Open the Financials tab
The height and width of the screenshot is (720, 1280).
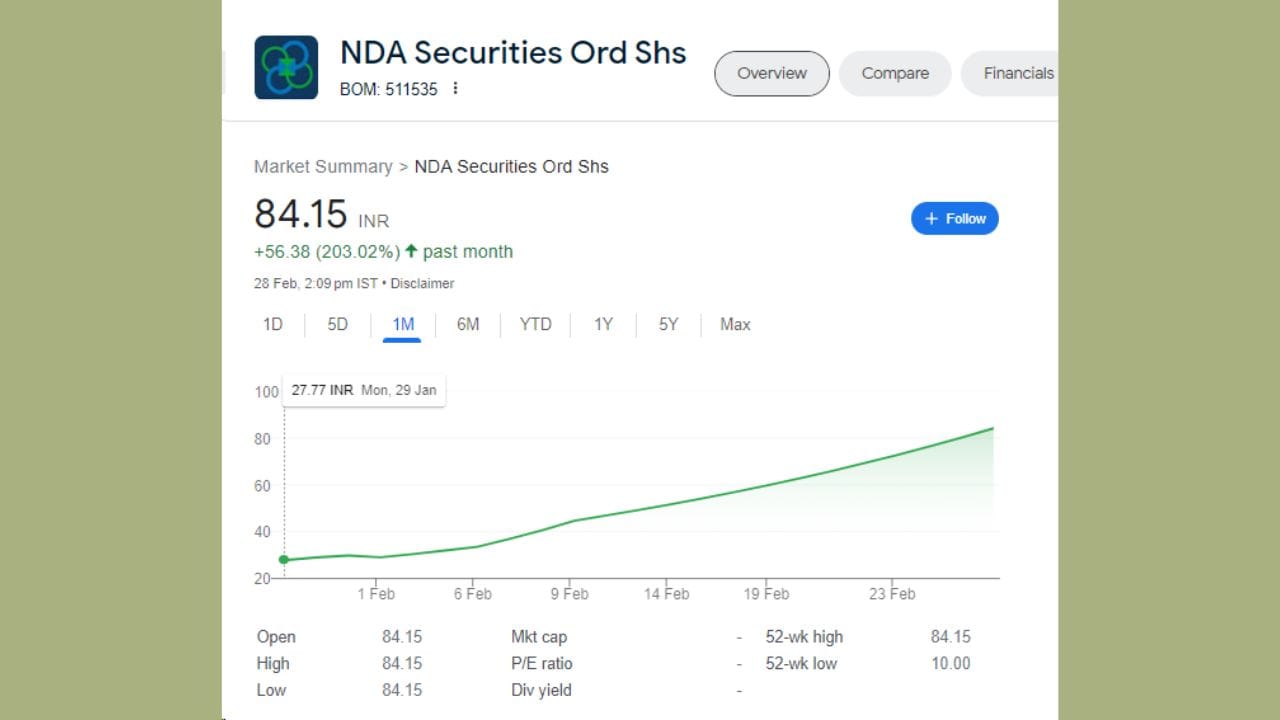[1018, 73]
